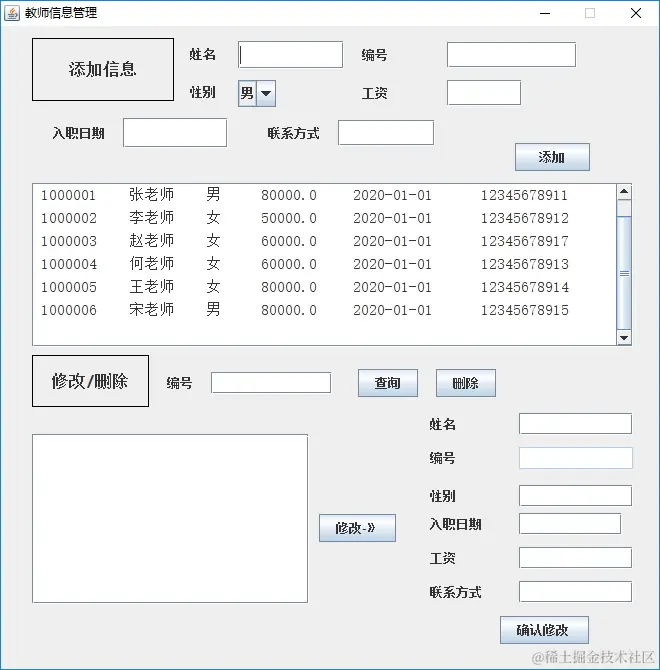Click the 确认修改 button
Viewport: 660px width, 670px height.
(544, 630)
